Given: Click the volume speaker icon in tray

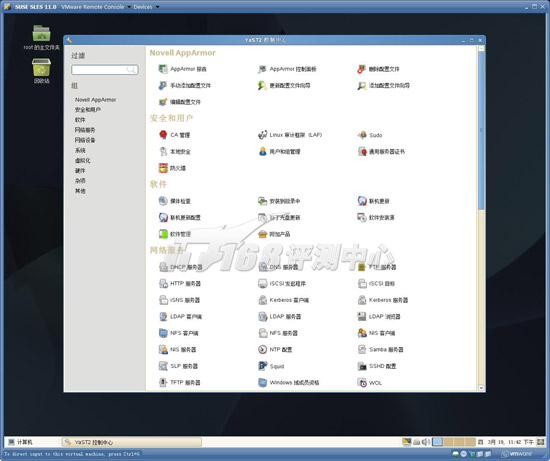Looking at the screenshot, I should [426, 442].
